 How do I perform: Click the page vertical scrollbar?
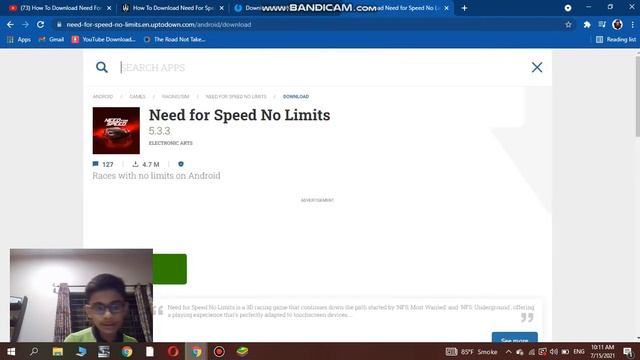[637, 96]
